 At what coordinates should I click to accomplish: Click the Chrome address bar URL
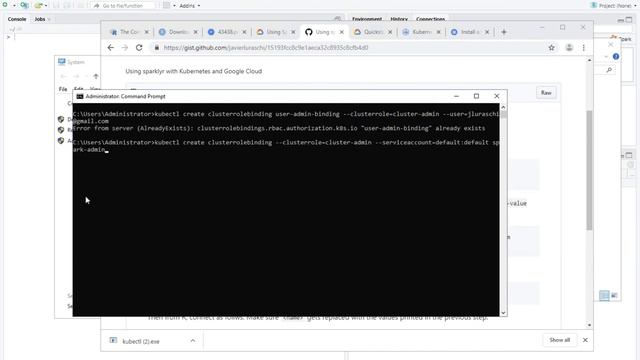[x=266, y=48]
